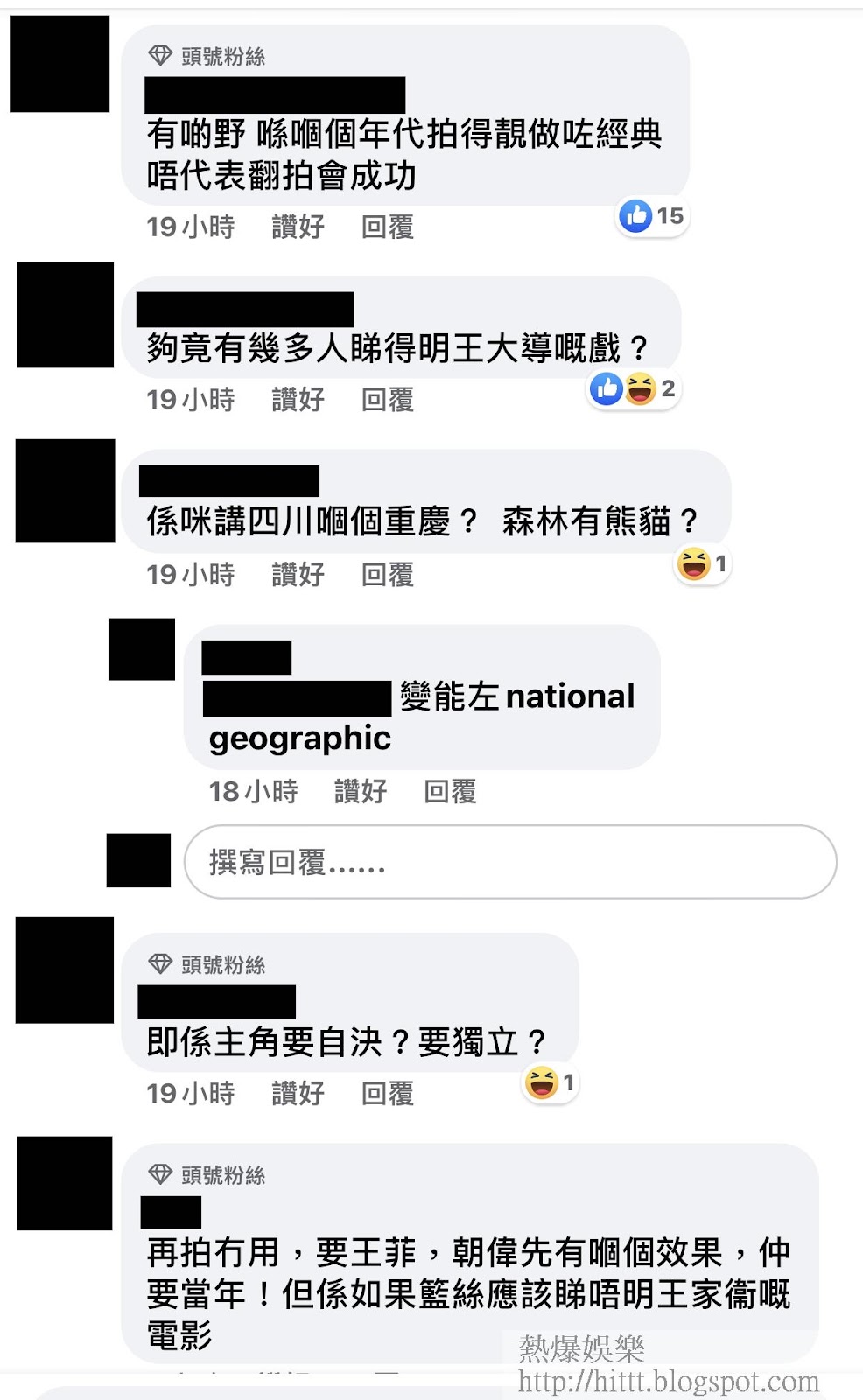This screenshot has height=1400, width=863.
Task: Like the 翻拍會成功 comment with 讚好
Action: click(x=298, y=227)
